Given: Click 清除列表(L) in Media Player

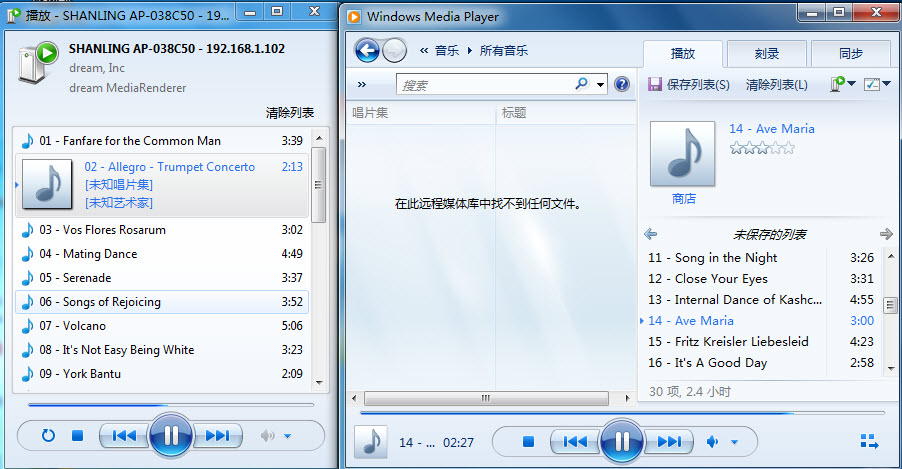Looking at the screenshot, I should coord(777,85).
